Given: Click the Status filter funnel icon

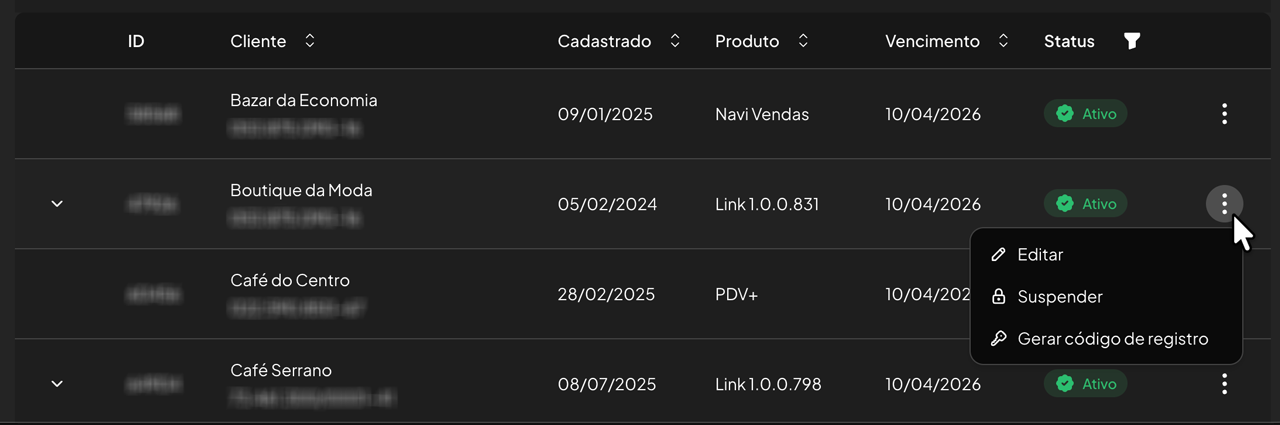Looking at the screenshot, I should (x=1132, y=41).
